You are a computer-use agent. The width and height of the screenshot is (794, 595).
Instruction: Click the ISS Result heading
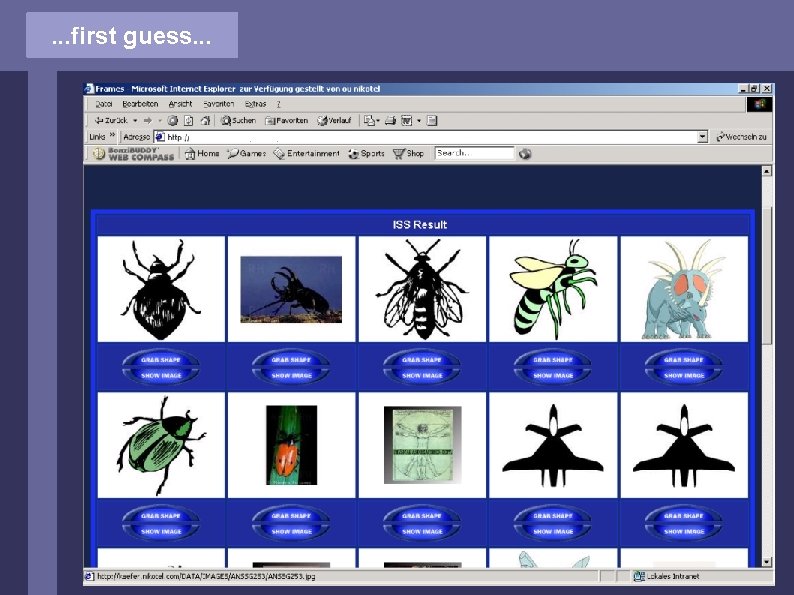[x=420, y=225]
